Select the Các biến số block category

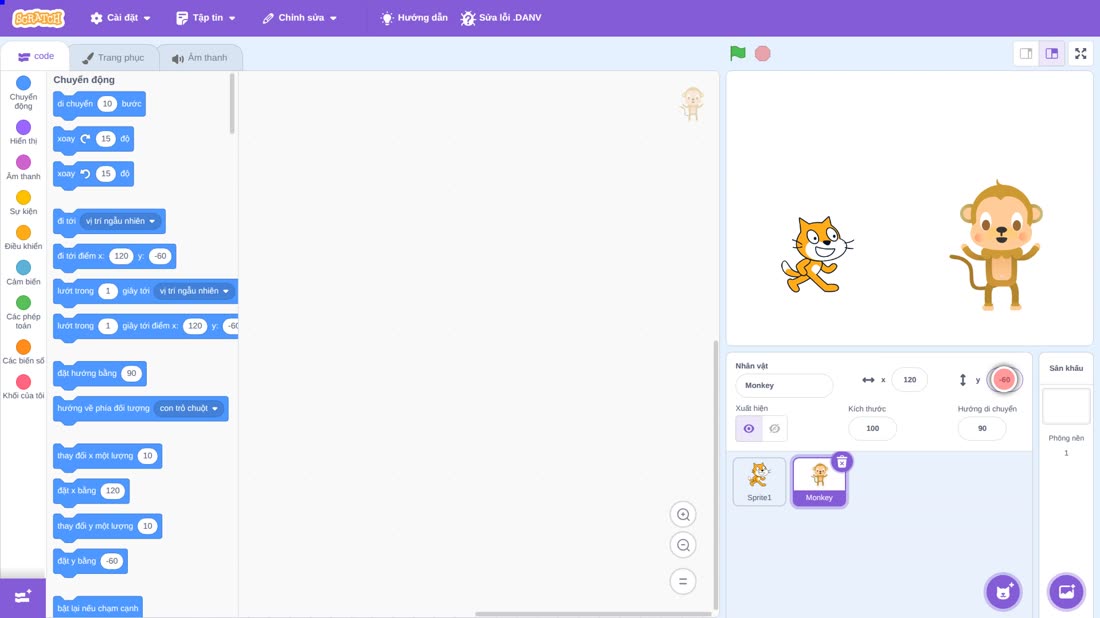pyautogui.click(x=23, y=352)
